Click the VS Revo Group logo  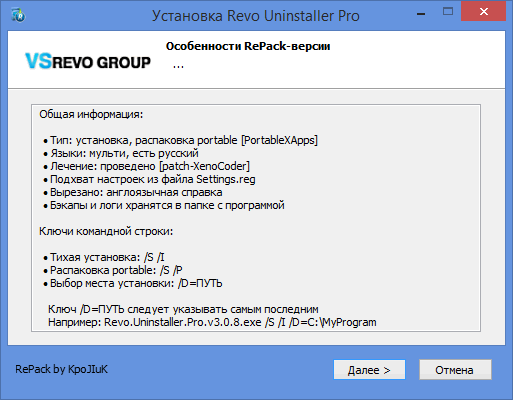pyautogui.click(x=88, y=62)
